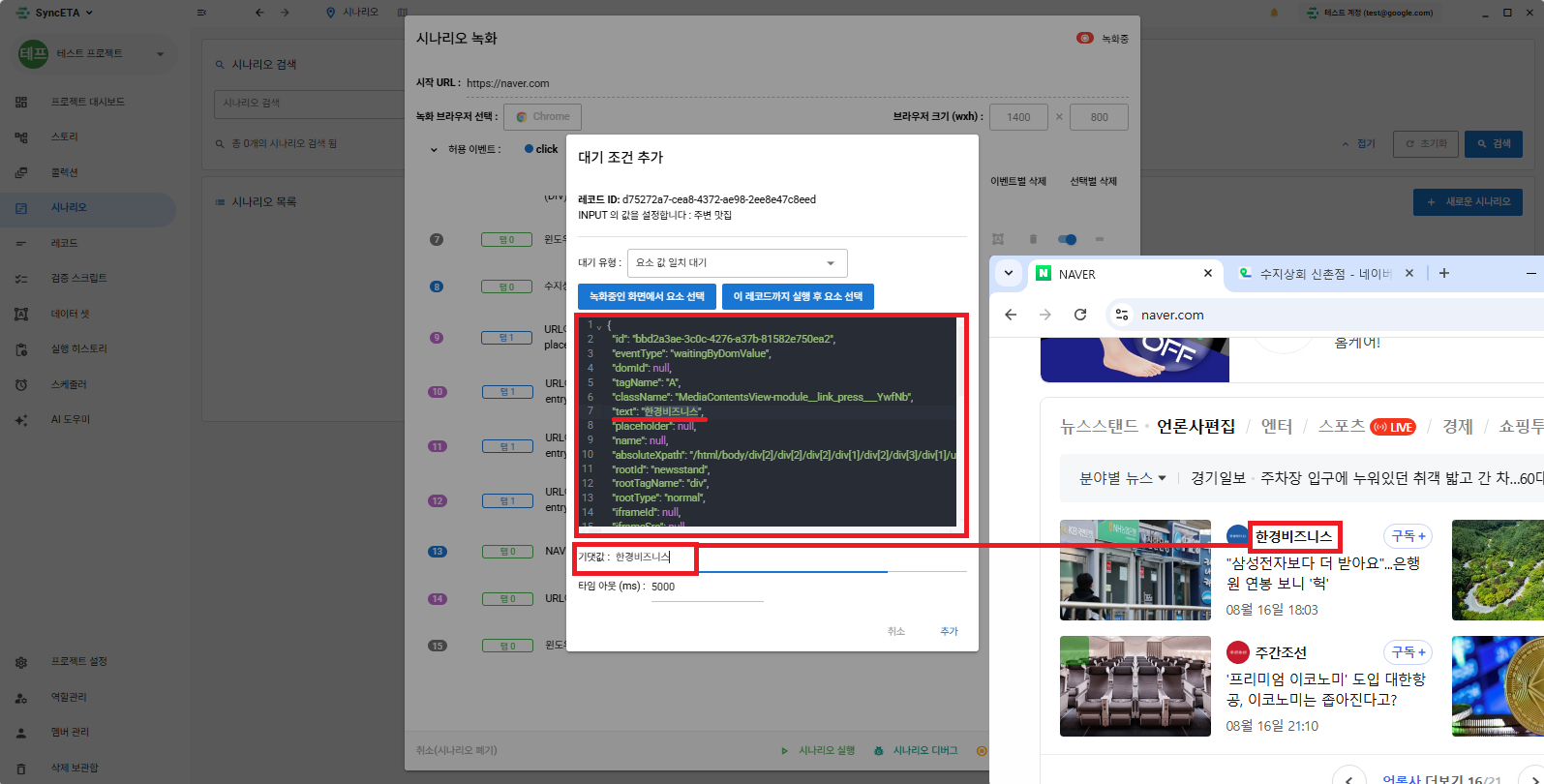Click 이 레코드까지 실행 후 요소 선택 button
Screen dimensions: 1544x784
pyautogui.click(x=798, y=296)
